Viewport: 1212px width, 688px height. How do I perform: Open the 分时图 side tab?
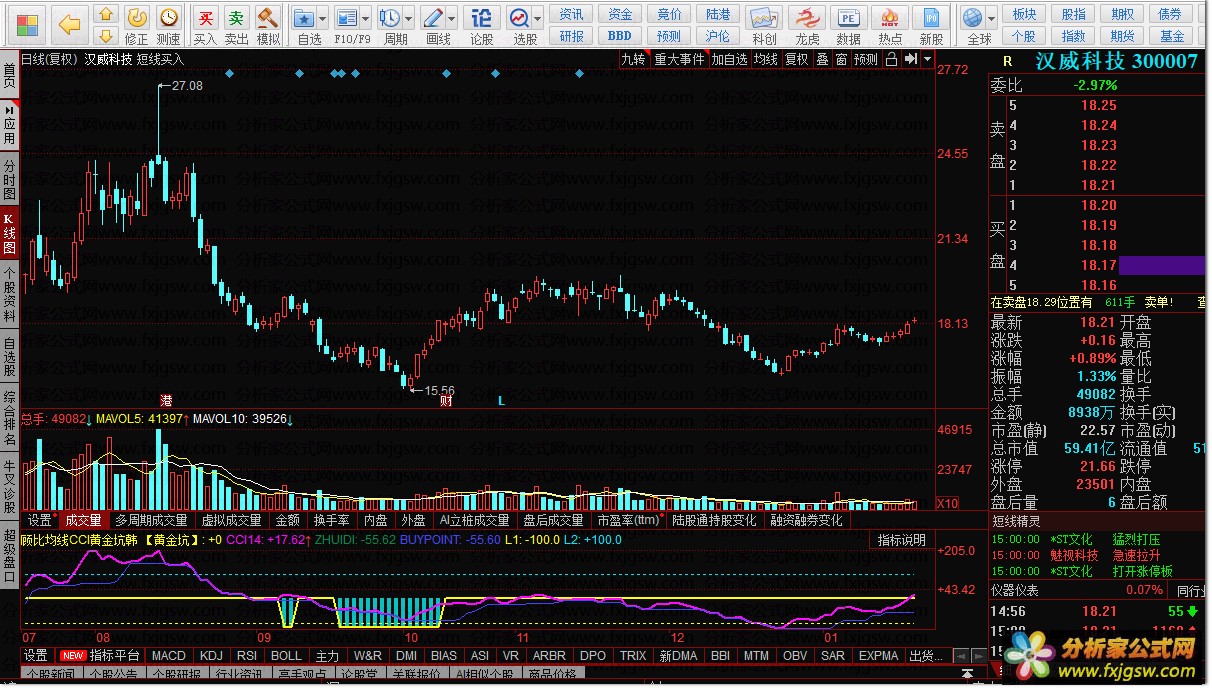(x=9, y=179)
